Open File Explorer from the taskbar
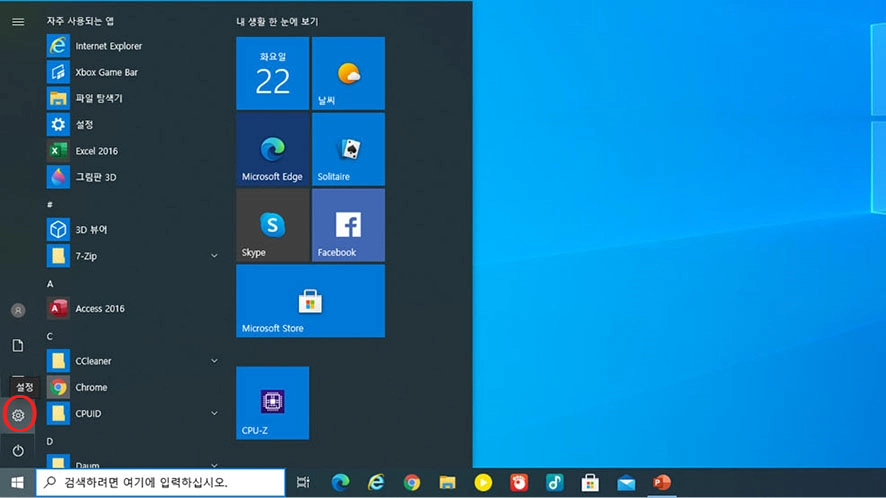The height and width of the screenshot is (498, 886). [448, 483]
